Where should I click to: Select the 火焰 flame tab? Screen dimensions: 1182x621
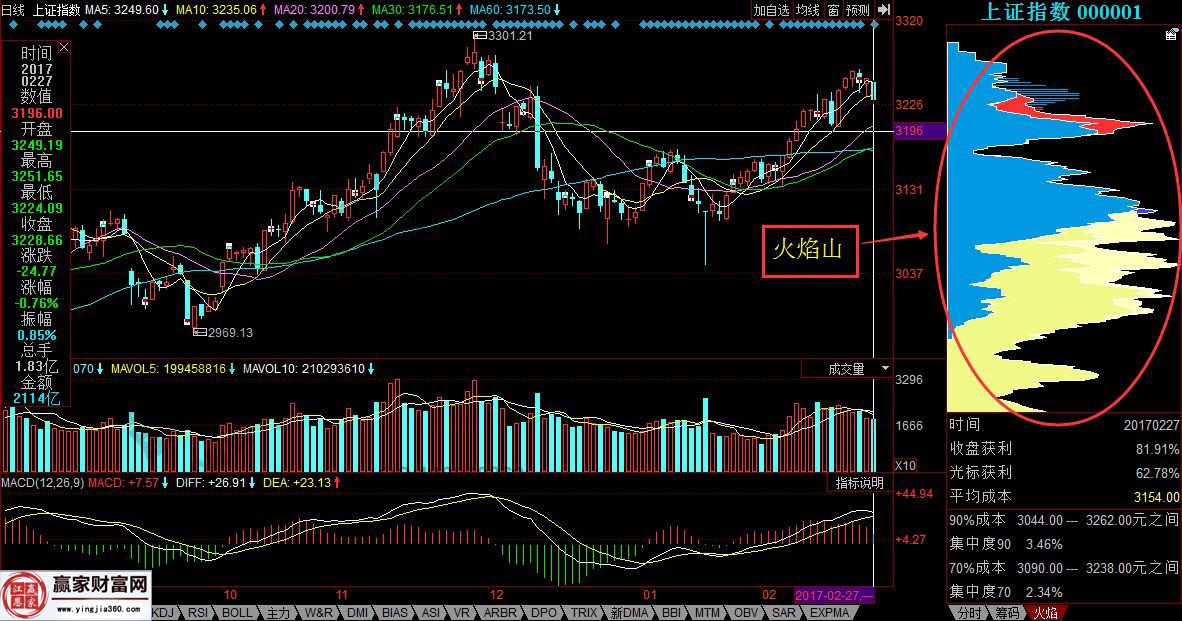click(1044, 612)
